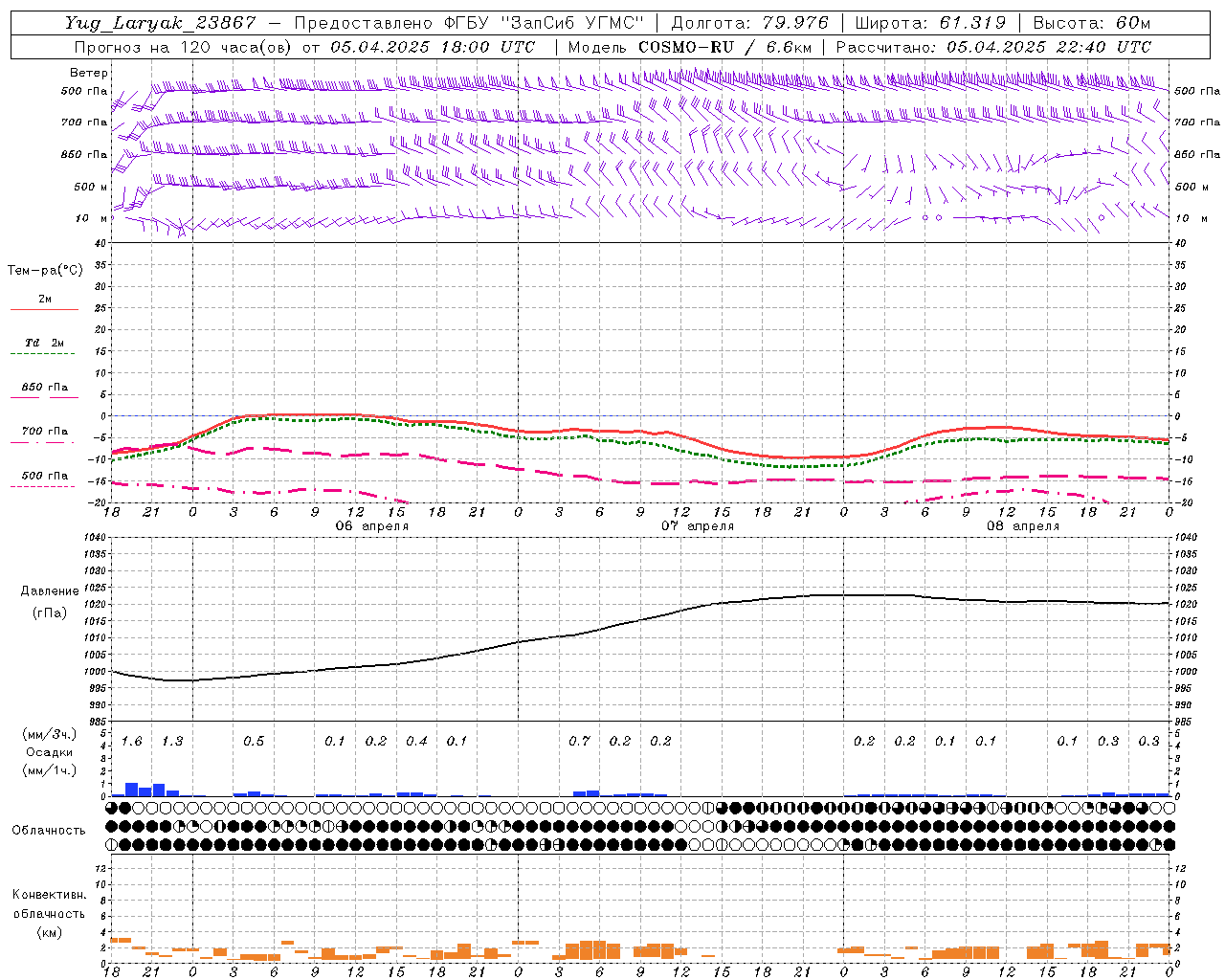Click the 500 гПа temperature legend line sample
Screen dimensions: 1225x980
point(42,487)
